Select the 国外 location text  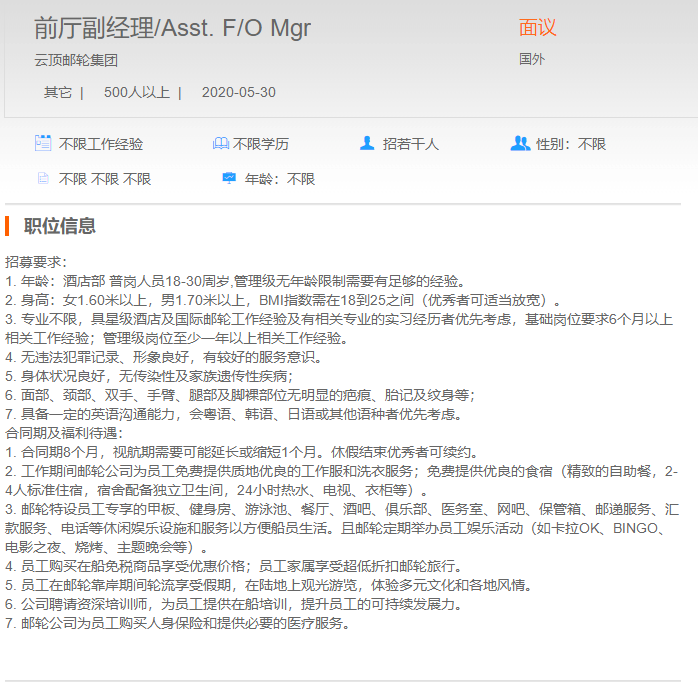click(532, 59)
